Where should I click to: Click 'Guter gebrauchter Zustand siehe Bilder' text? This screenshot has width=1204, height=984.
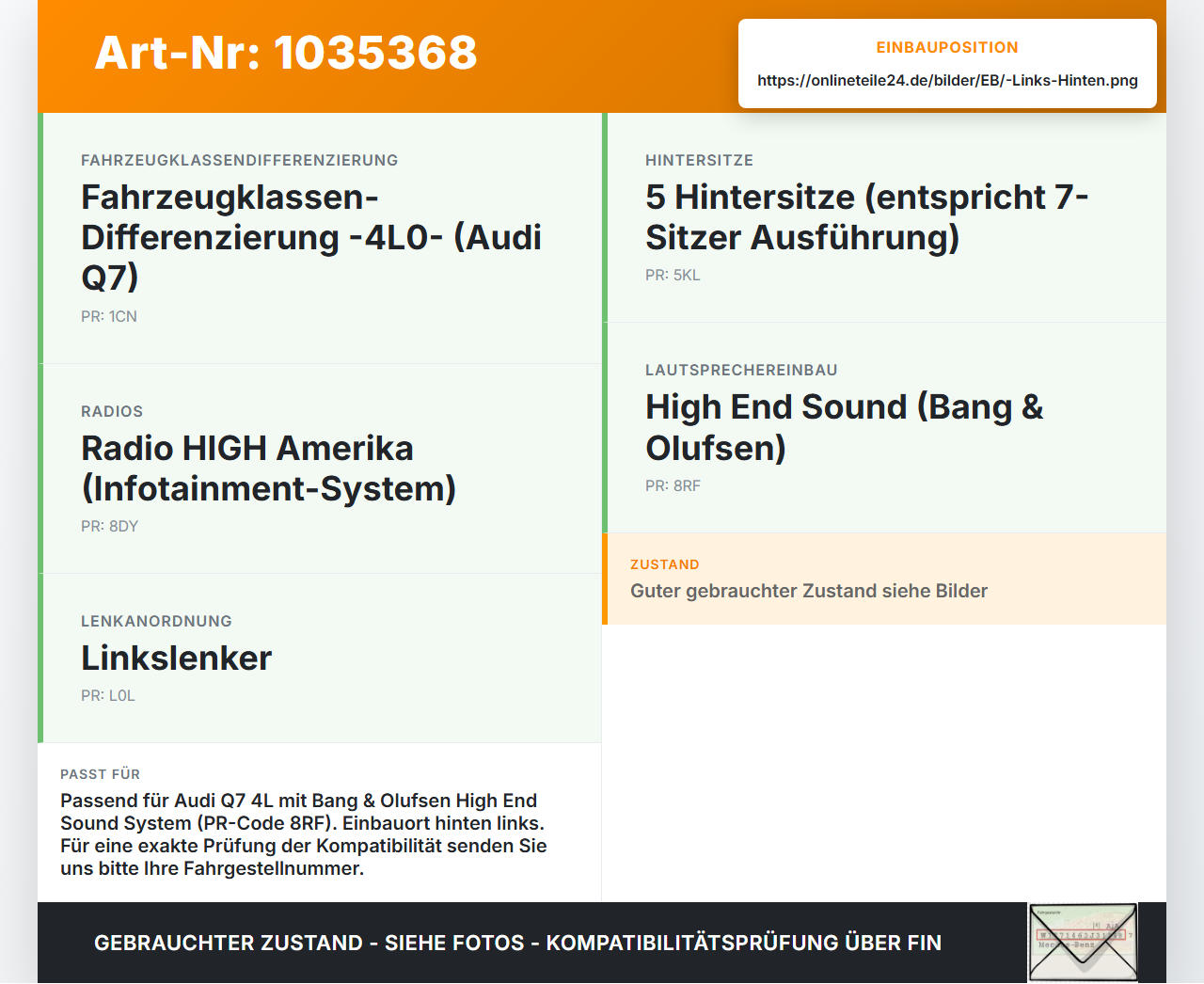809,591
